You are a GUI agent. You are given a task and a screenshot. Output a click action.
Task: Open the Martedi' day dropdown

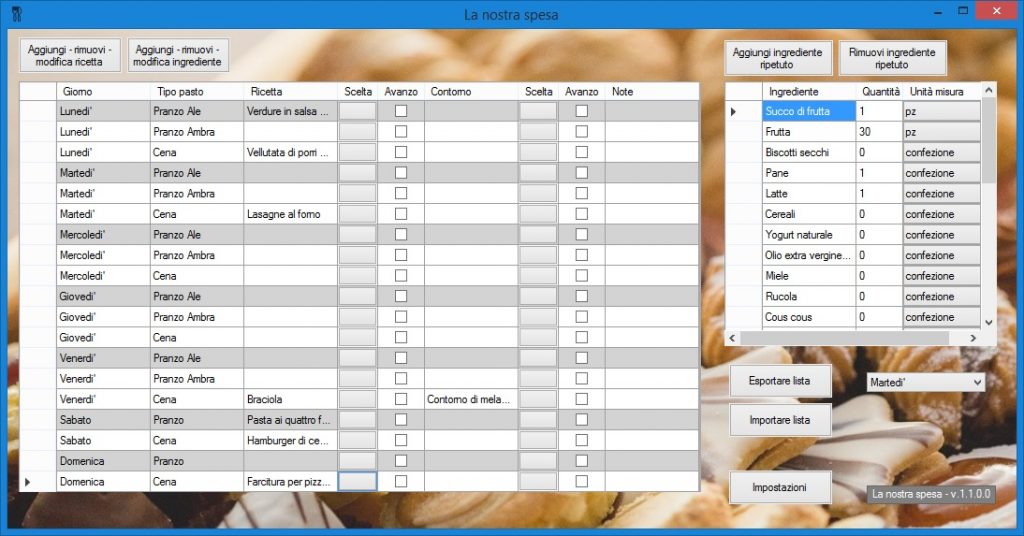(925, 382)
